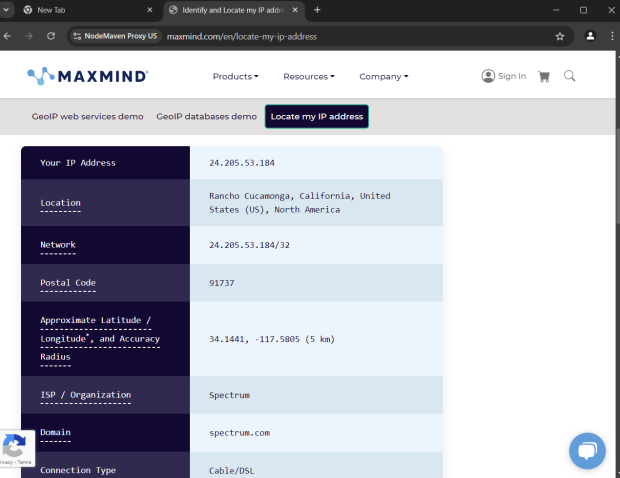The image size is (620, 478).
Task: Click the Sign In link
Action: pos(503,76)
